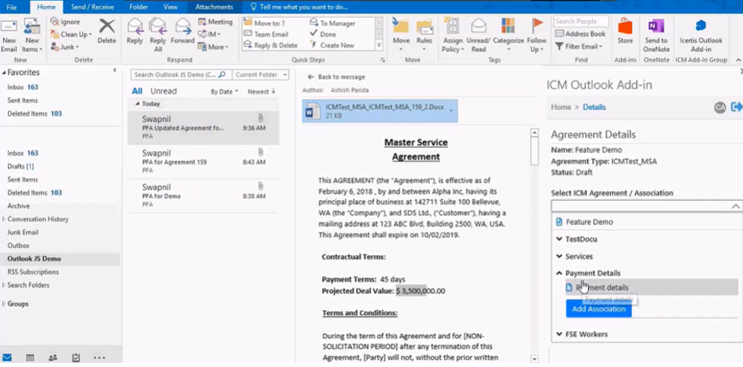Viewport: 743px width, 367px height.
Task: Expand the Quick Steps gallery
Action: (x=379, y=45)
